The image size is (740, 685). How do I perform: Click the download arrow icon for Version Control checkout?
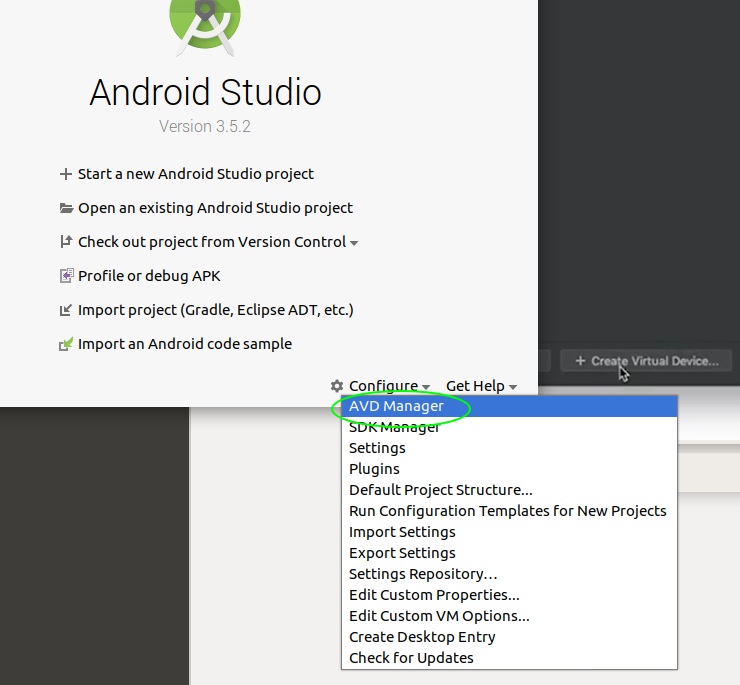[66, 242]
